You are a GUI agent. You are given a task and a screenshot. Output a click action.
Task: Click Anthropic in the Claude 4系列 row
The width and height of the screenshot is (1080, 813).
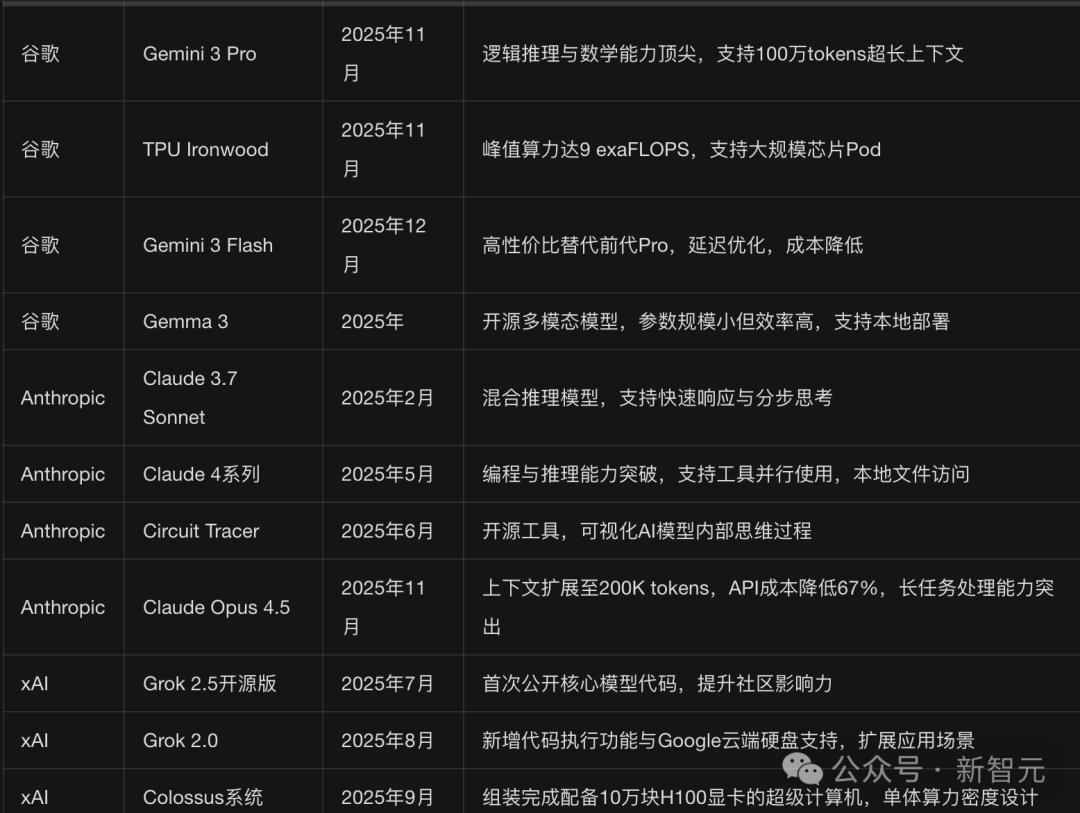pos(63,474)
